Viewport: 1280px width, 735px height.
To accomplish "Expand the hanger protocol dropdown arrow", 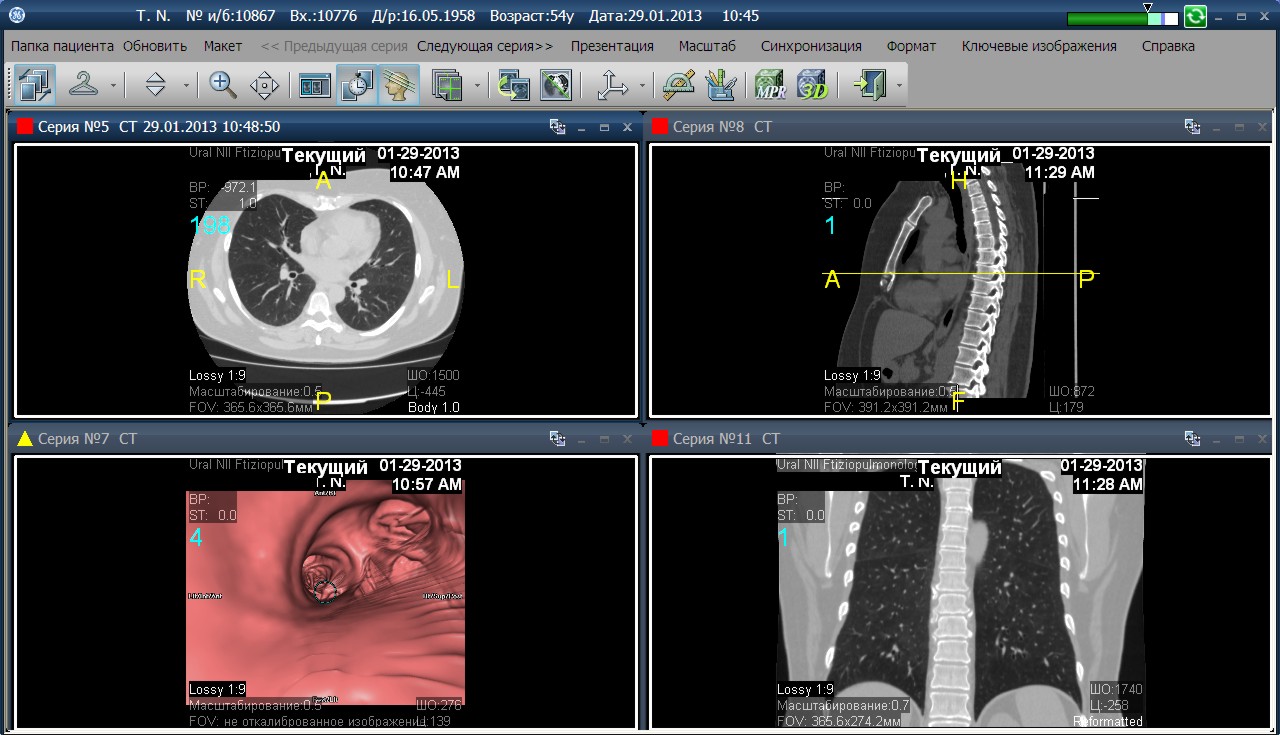I will pyautogui.click(x=113, y=86).
